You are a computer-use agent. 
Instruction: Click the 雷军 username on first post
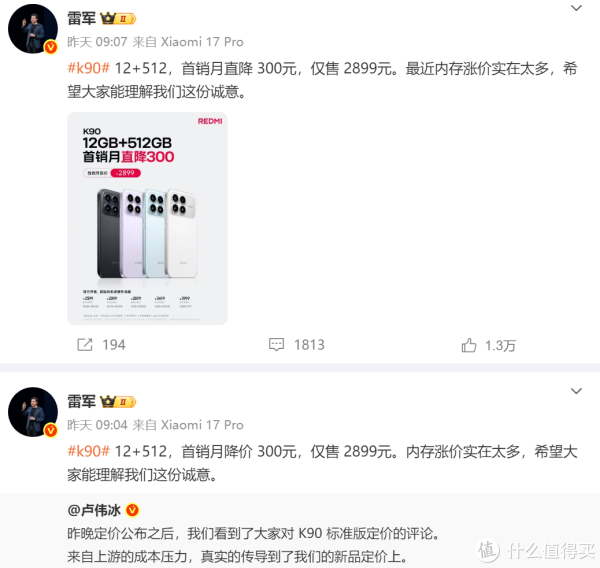82,18
